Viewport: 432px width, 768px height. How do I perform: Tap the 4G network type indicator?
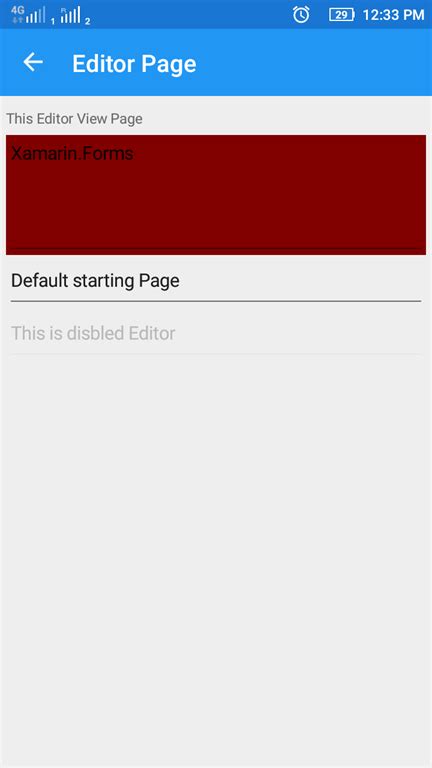[x=18, y=10]
